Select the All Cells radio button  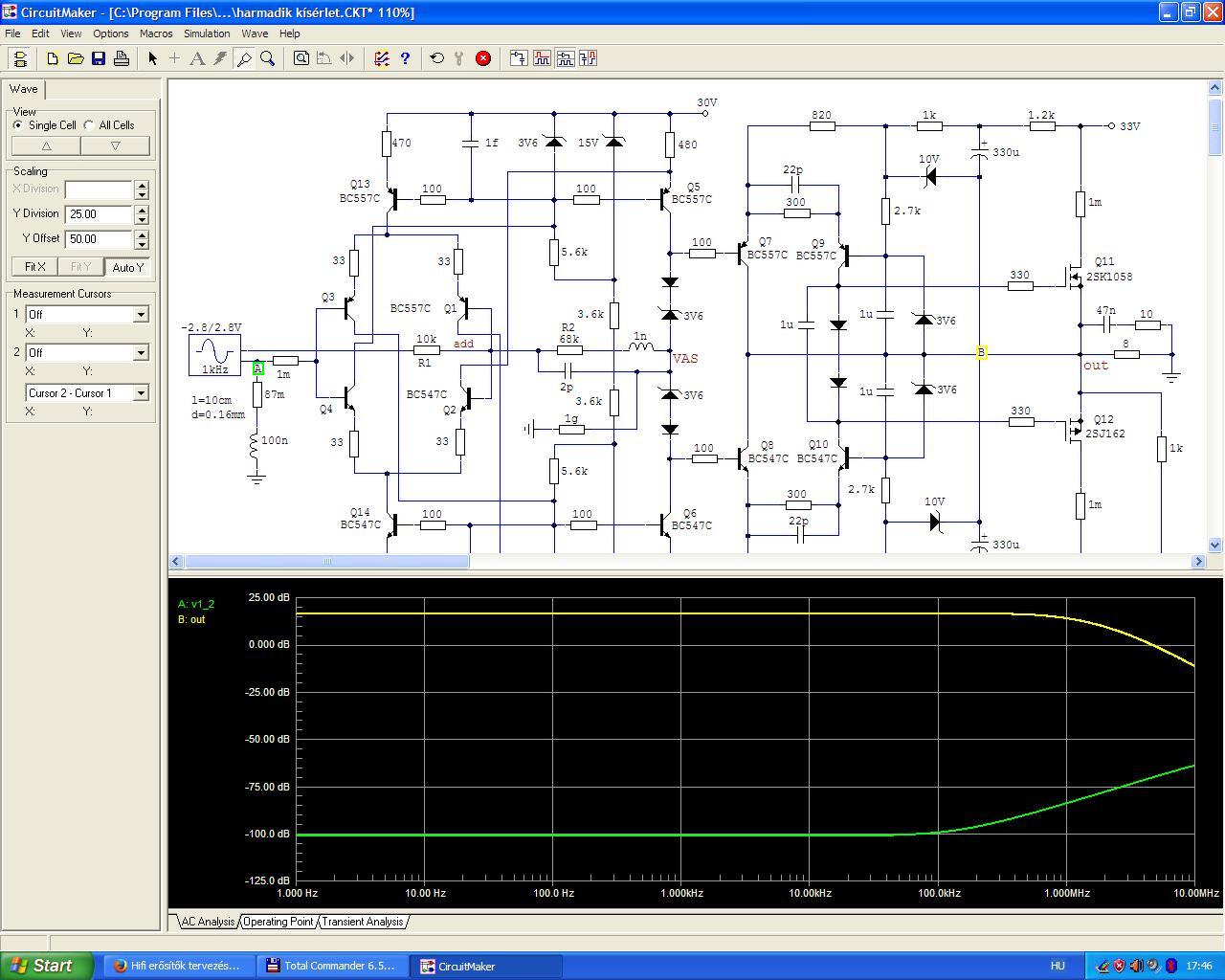[89, 125]
